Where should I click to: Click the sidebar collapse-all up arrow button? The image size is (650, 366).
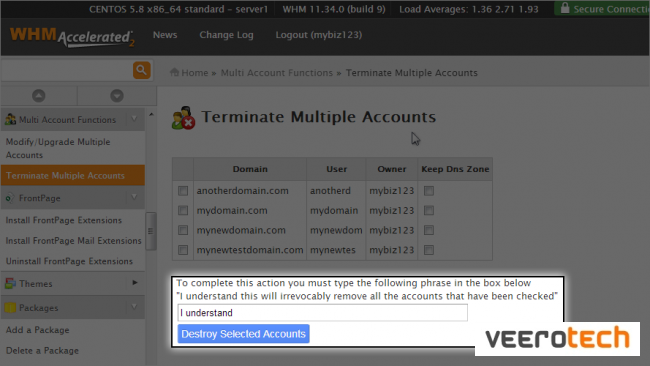tap(39, 96)
